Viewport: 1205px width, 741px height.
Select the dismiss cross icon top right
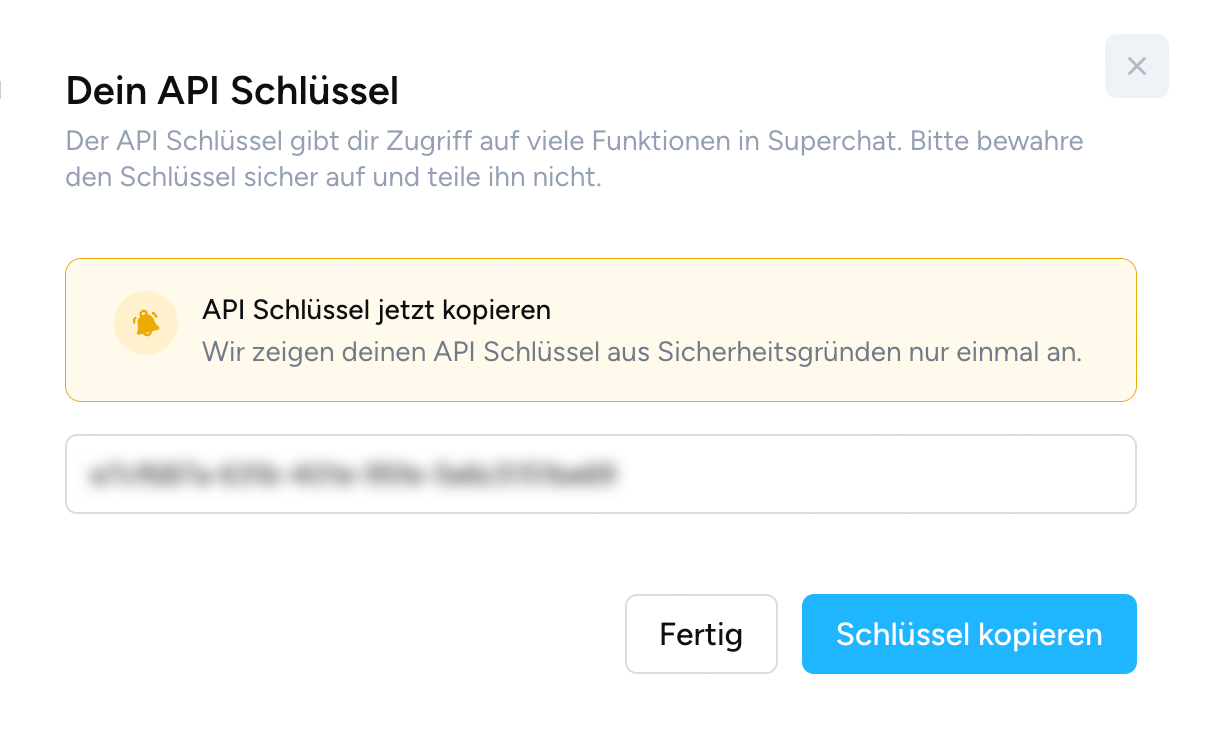tap(1136, 66)
